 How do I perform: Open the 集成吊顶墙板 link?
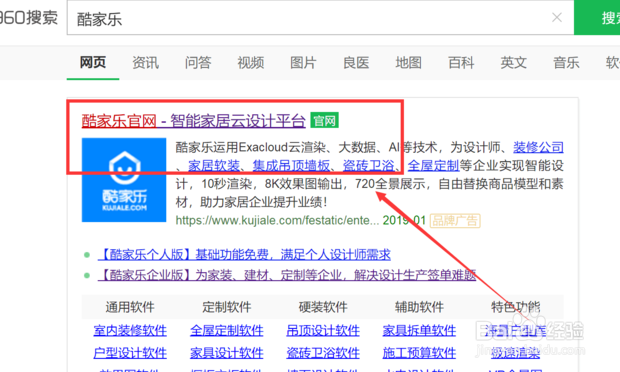[291, 166]
